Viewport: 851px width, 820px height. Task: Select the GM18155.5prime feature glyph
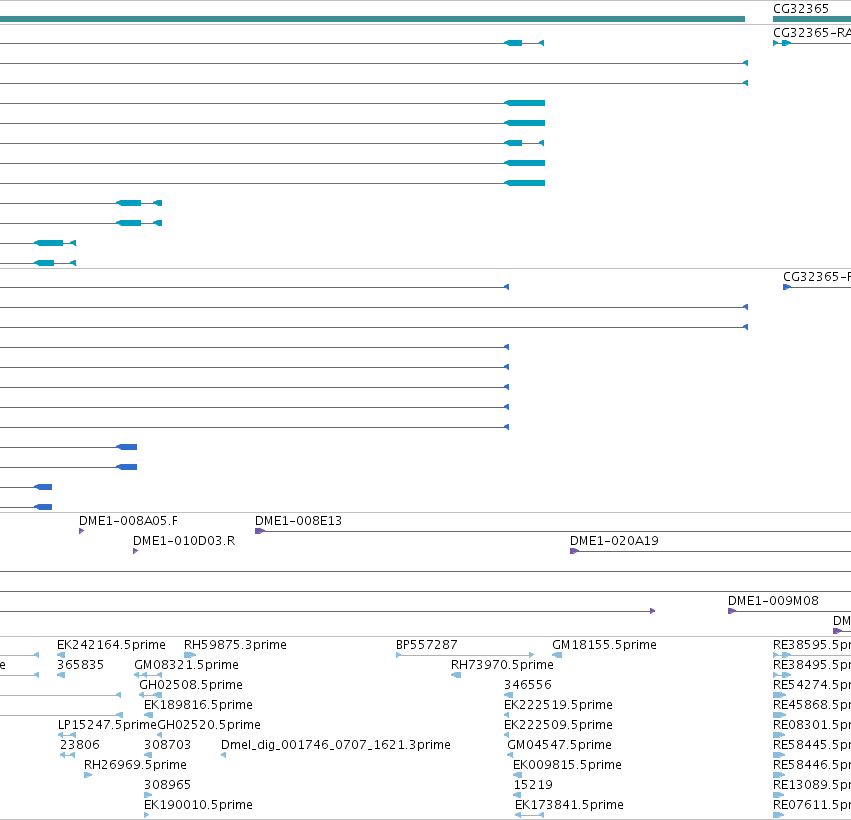[x=557, y=655]
